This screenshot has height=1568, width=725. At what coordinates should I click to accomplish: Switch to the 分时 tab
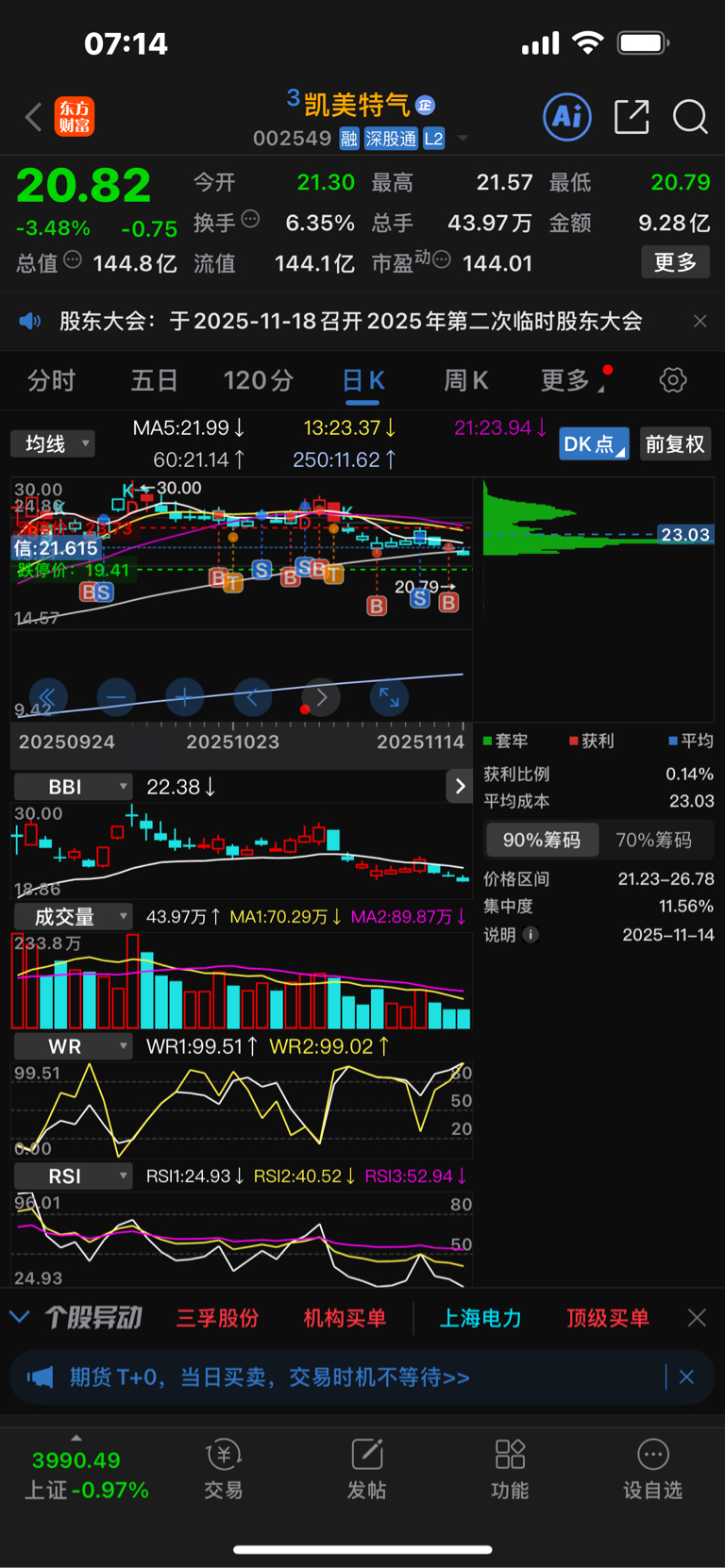click(x=51, y=380)
